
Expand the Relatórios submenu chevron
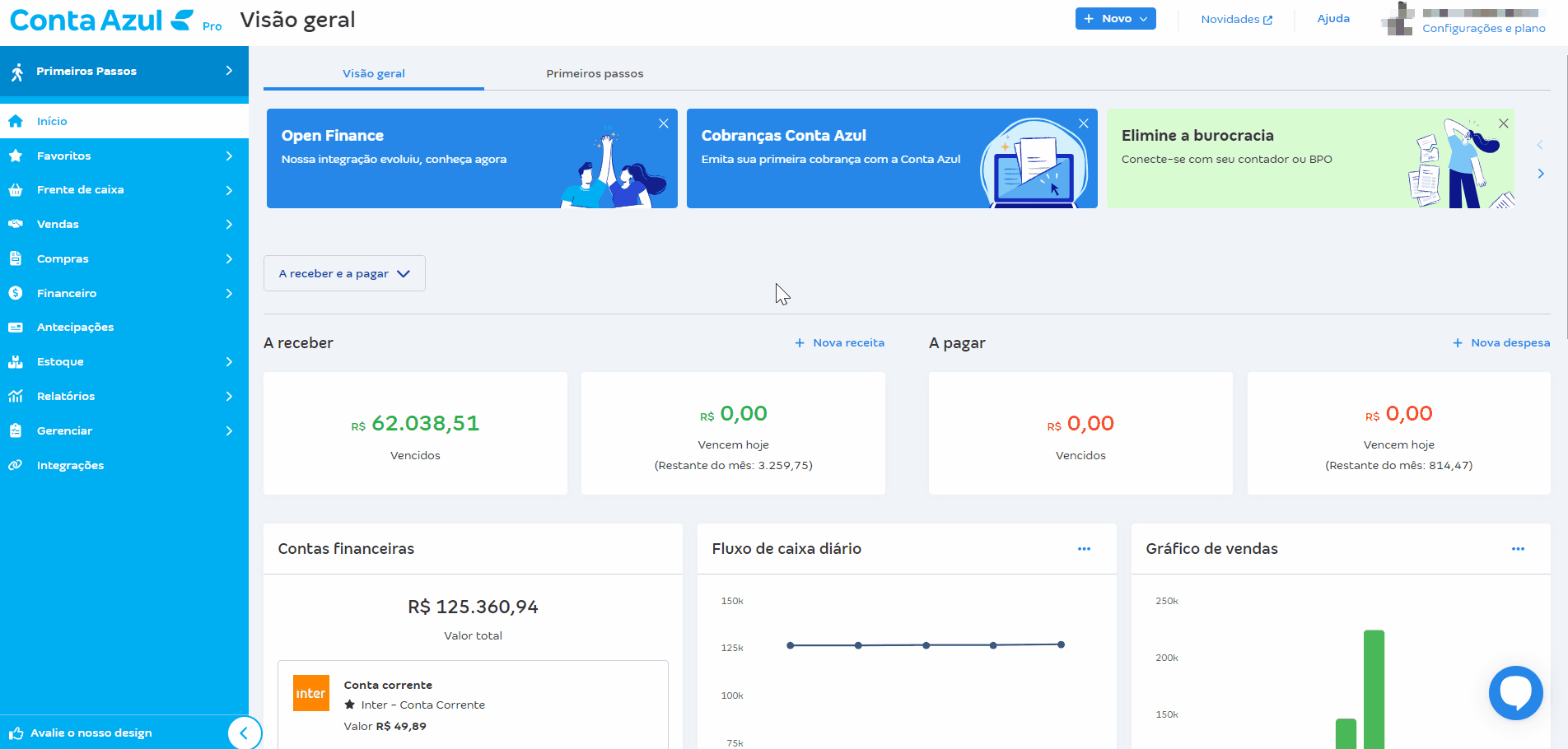229,397
